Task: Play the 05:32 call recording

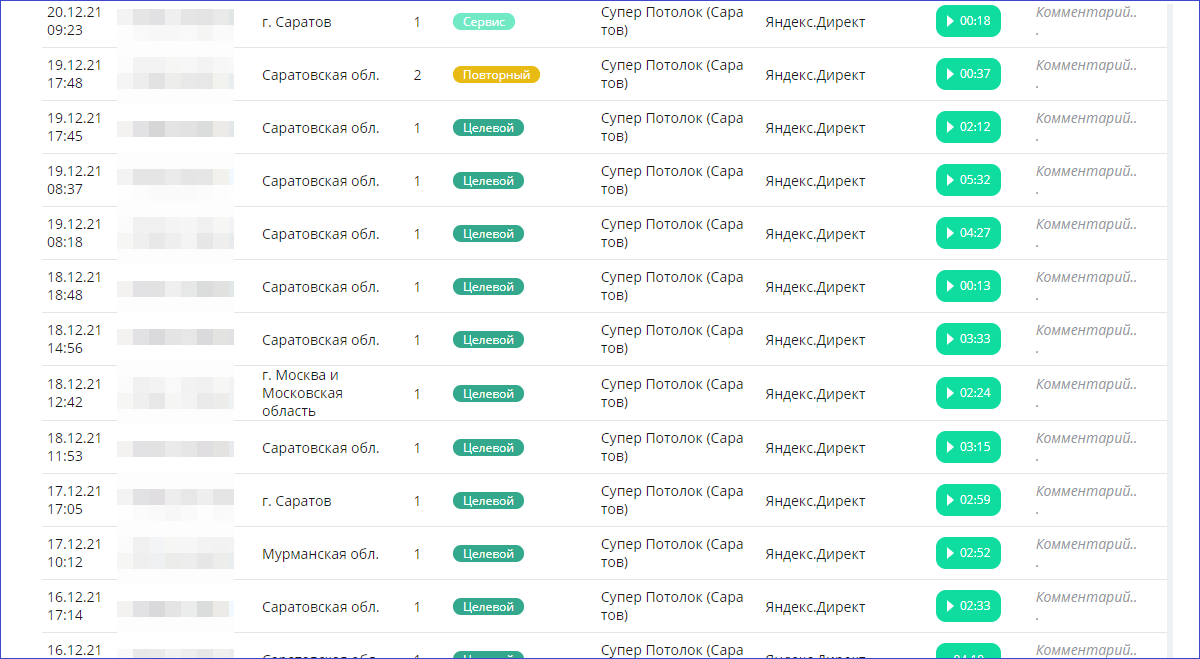Action: click(x=967, y=180)
